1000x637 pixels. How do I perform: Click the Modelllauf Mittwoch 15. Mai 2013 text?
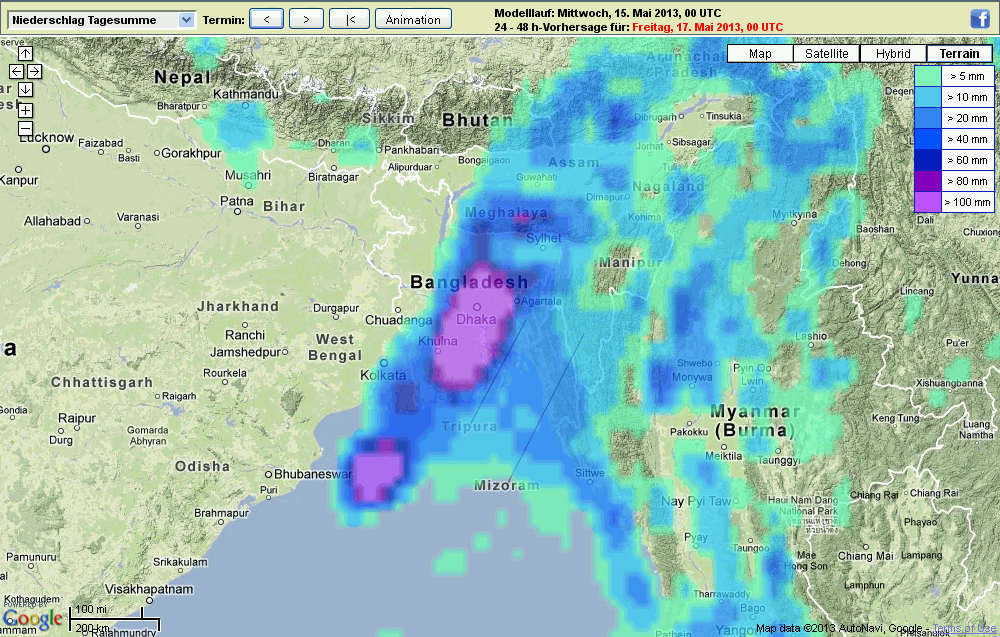[x=608, y=13]
